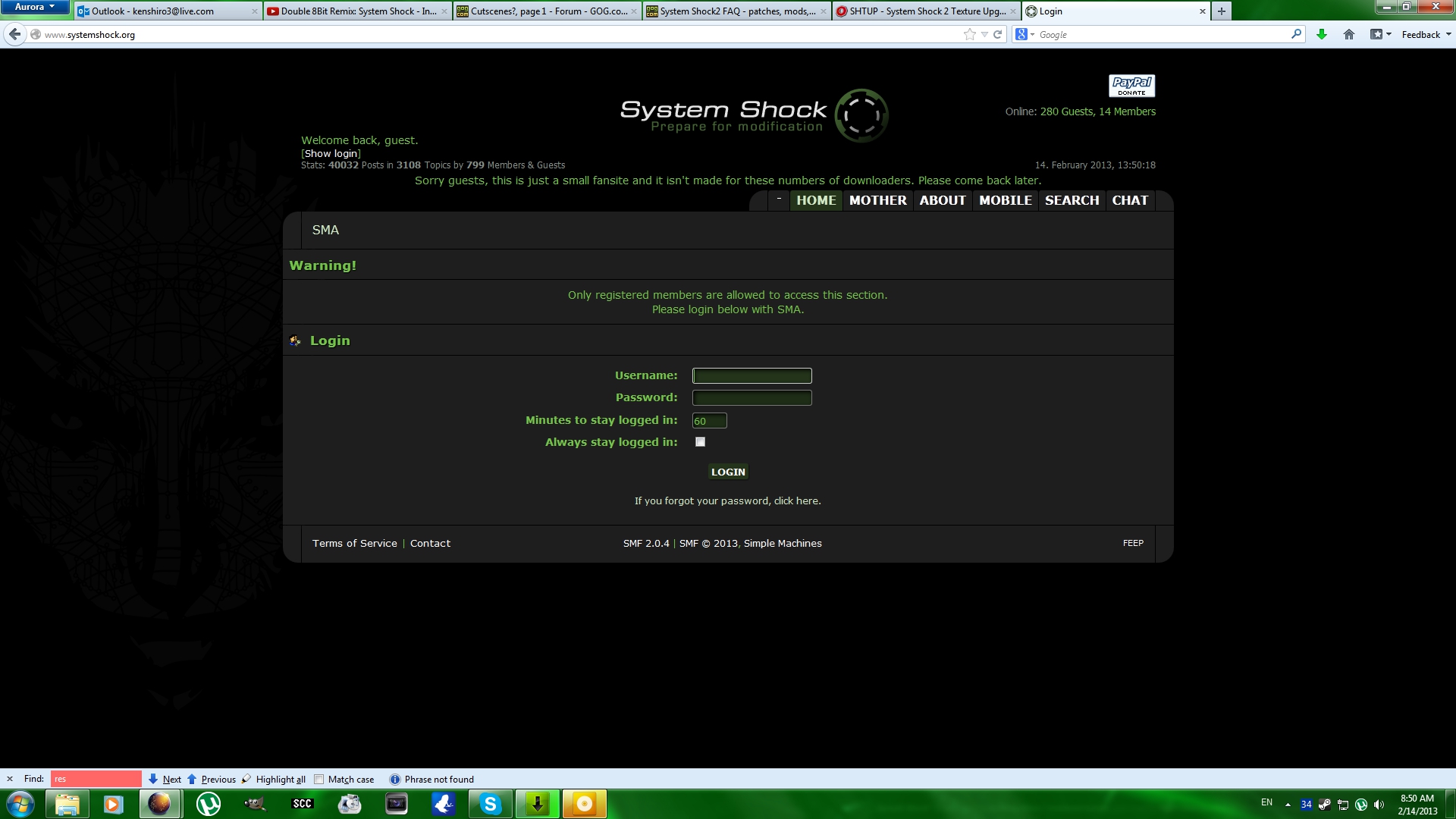The width and height of the screenshot is (1456, 819).
Task: Open the HOME menu item
Action: pos(816,200)
